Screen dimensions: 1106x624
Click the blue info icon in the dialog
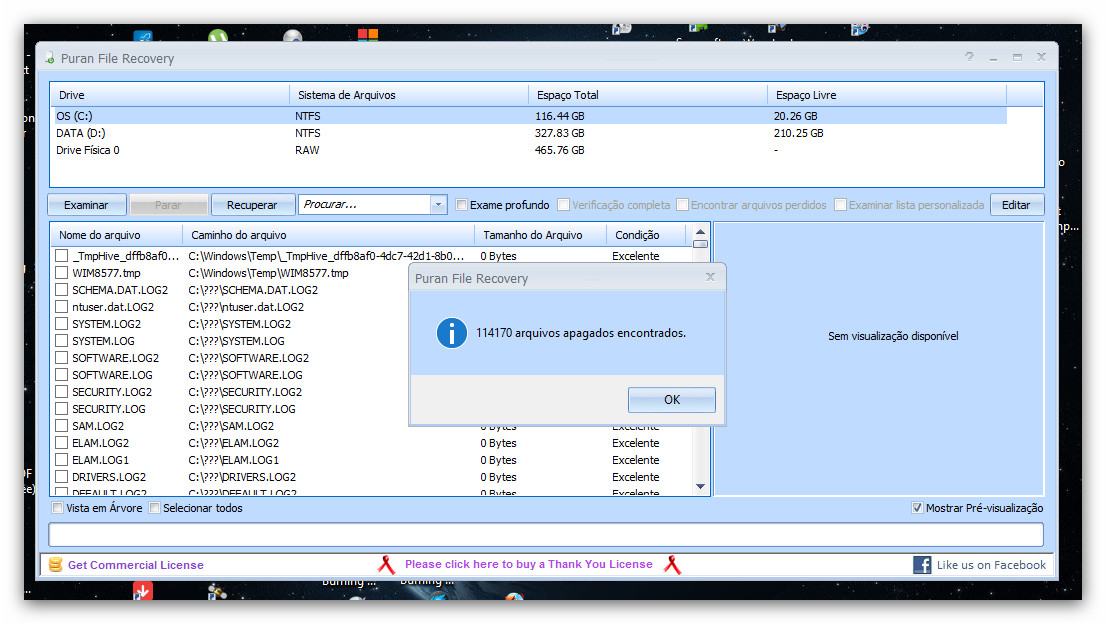[x=452, y=333]
